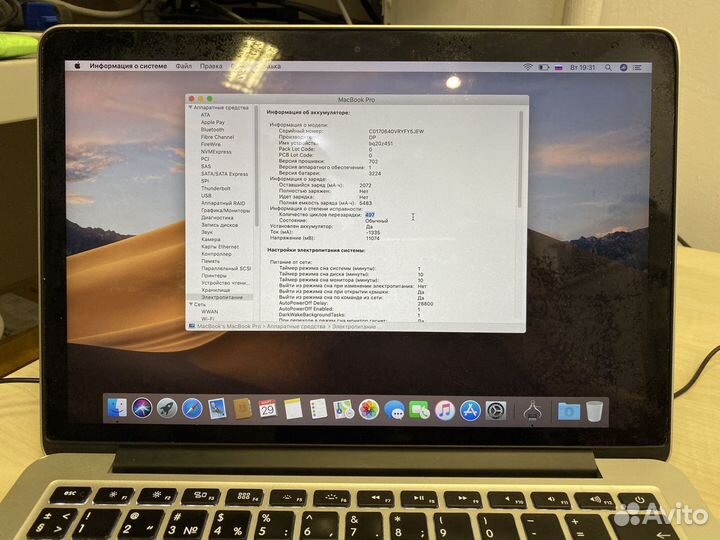
Task: Open Reminders list icon in dock
Action: pos(318,409)
